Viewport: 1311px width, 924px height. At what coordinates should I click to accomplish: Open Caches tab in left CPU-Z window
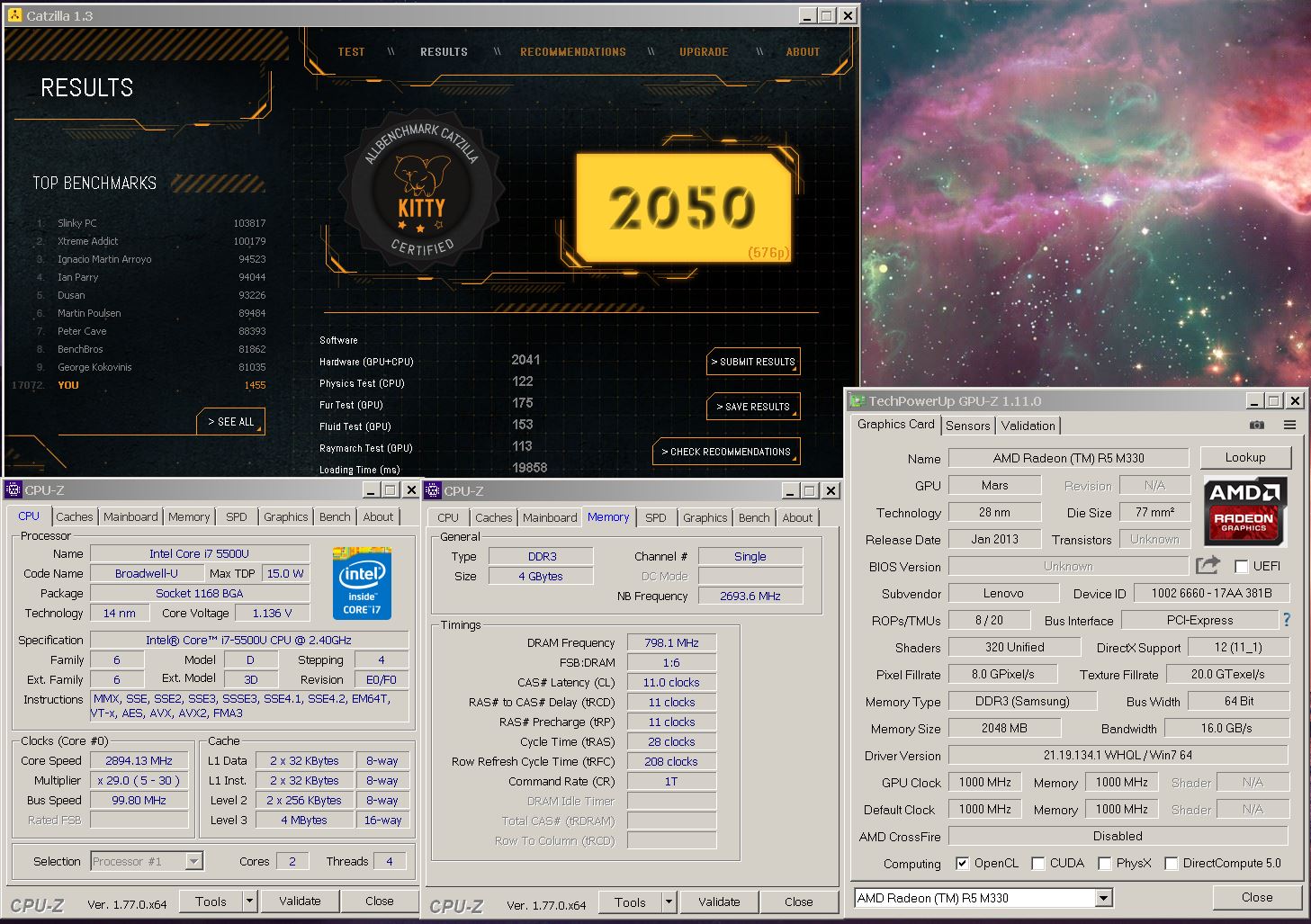74,516
